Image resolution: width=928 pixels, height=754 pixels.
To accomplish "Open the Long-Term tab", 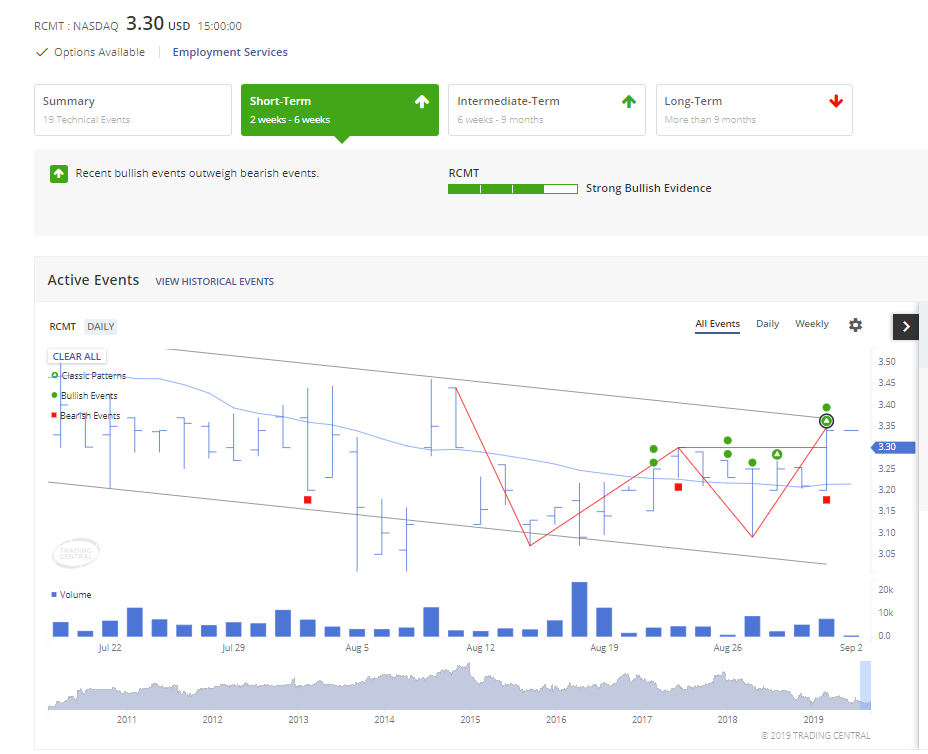I will (x=754, y=110).
